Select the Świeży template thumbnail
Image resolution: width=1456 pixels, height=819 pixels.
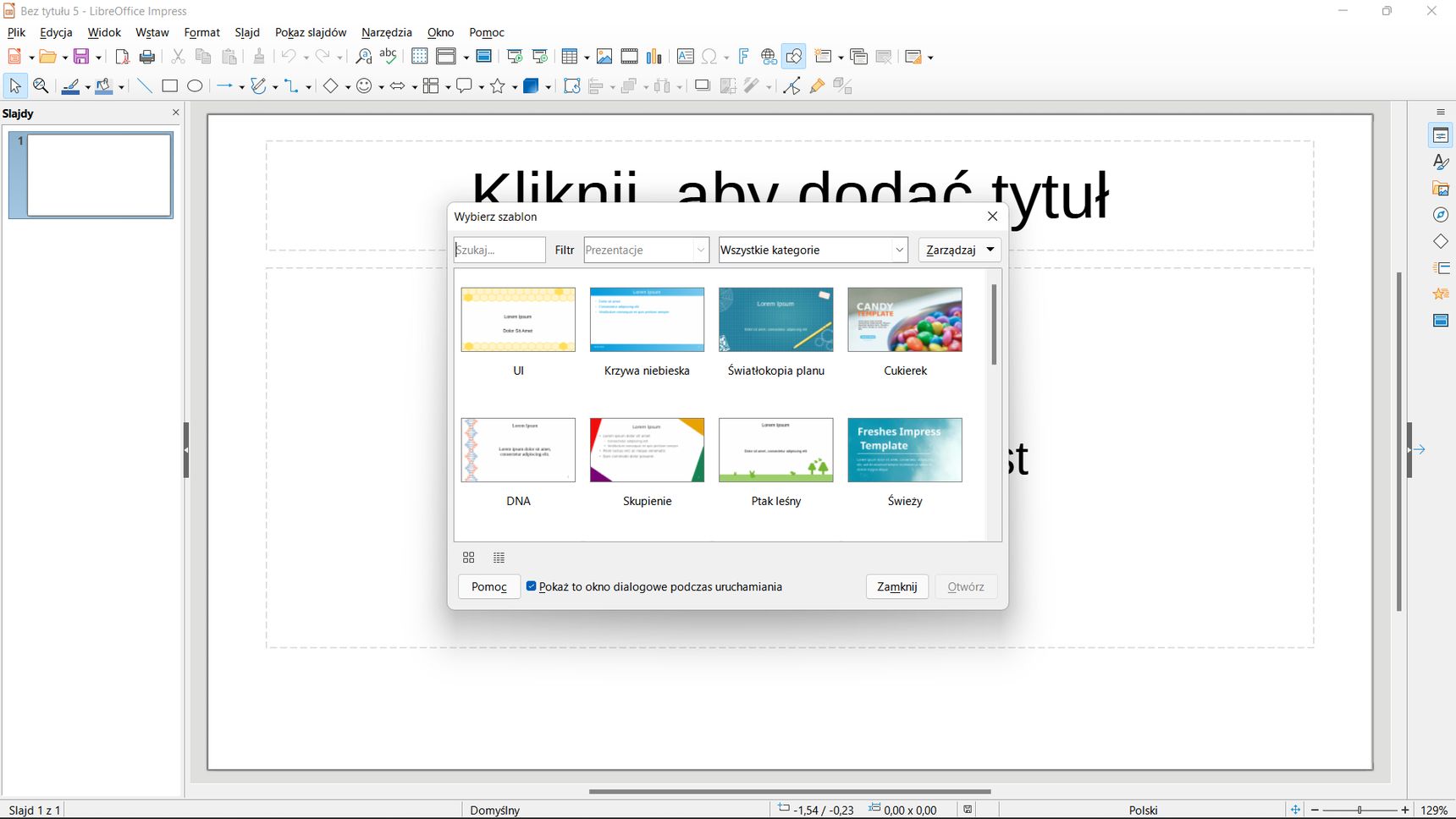[905, 450]
